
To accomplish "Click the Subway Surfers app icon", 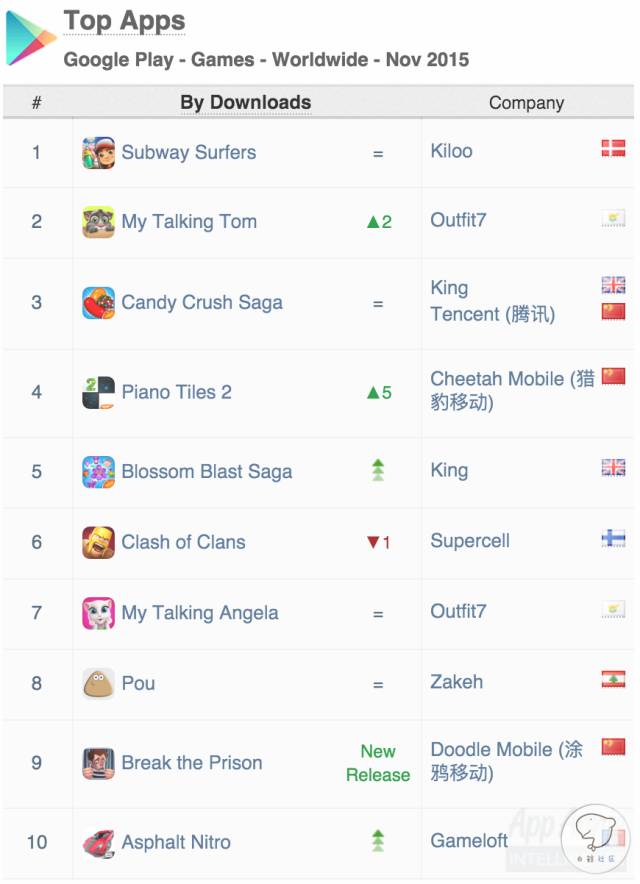I will pyautogui.click(x=98, y=153).
